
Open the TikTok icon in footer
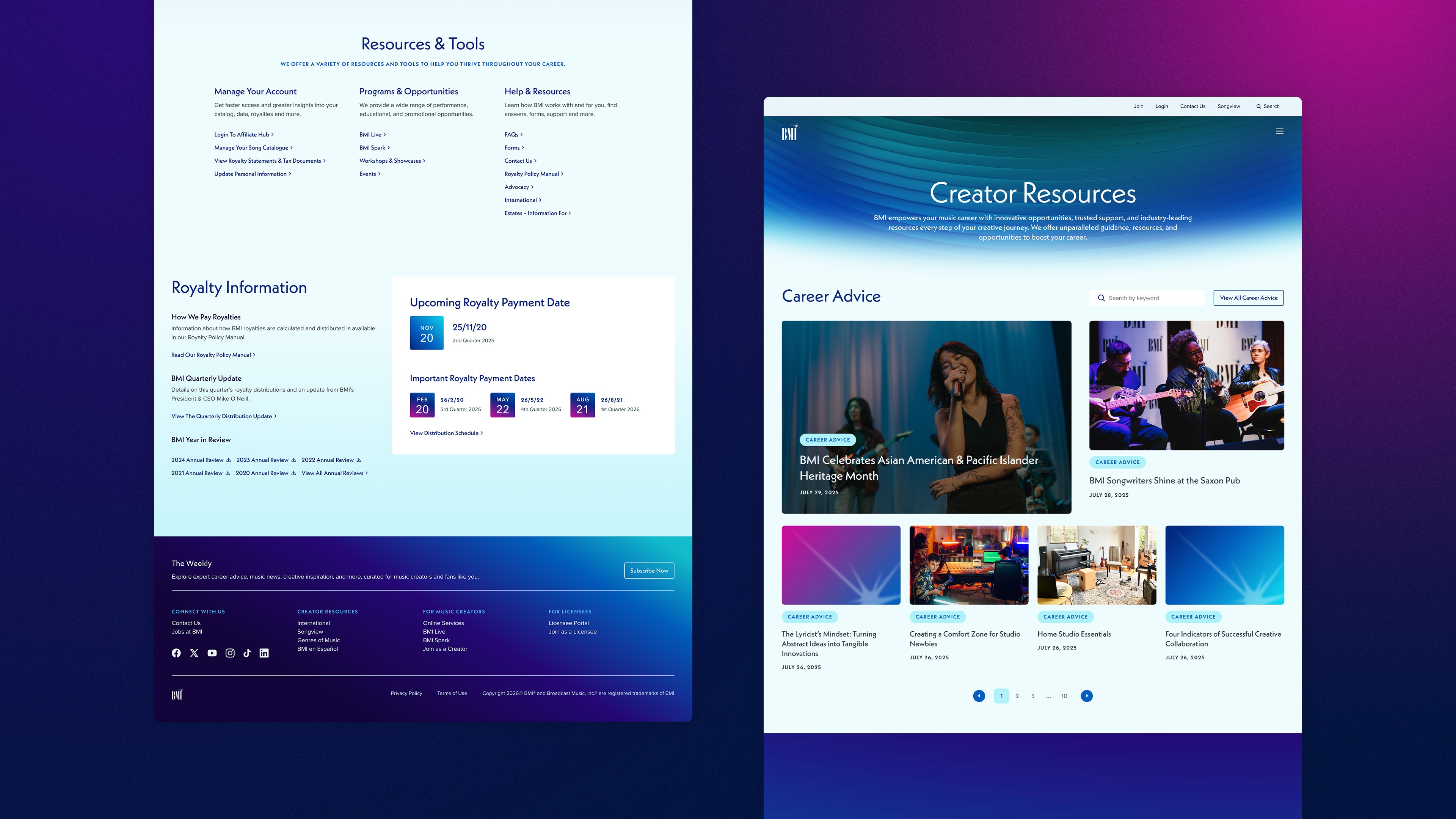[x=247, y=653]
